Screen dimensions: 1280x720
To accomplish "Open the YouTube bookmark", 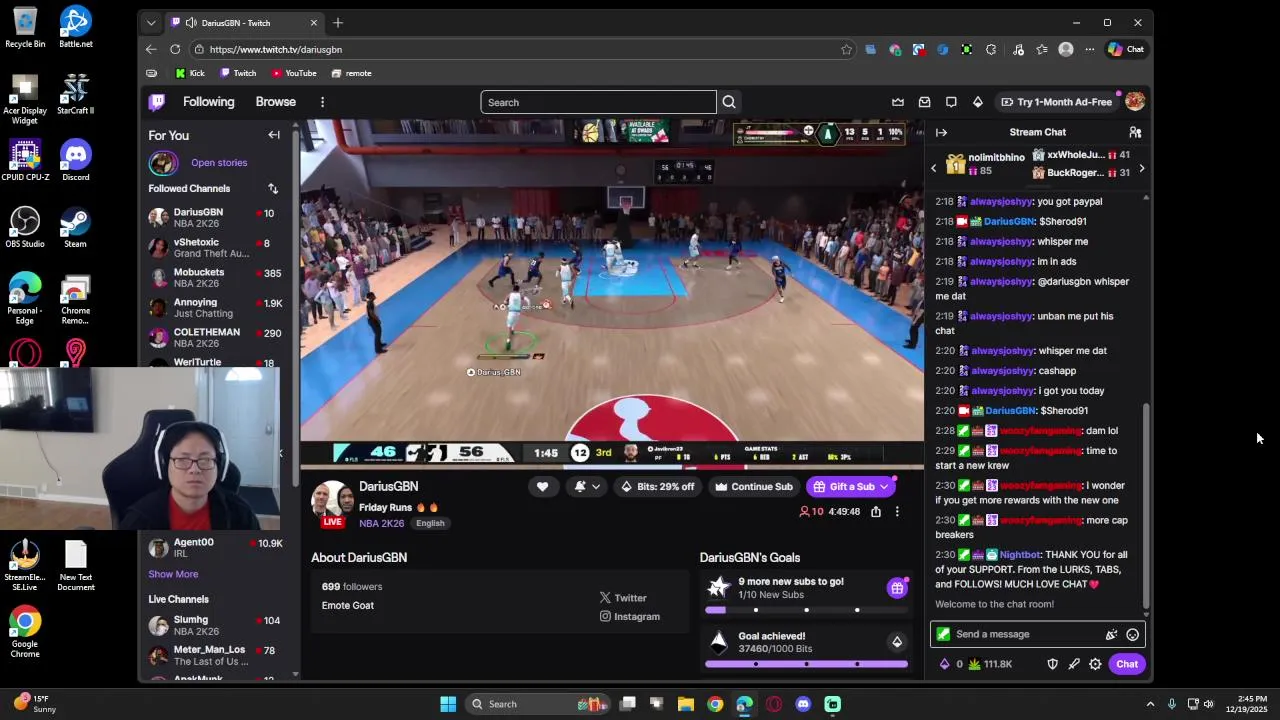I will click(x=293, y=73).
